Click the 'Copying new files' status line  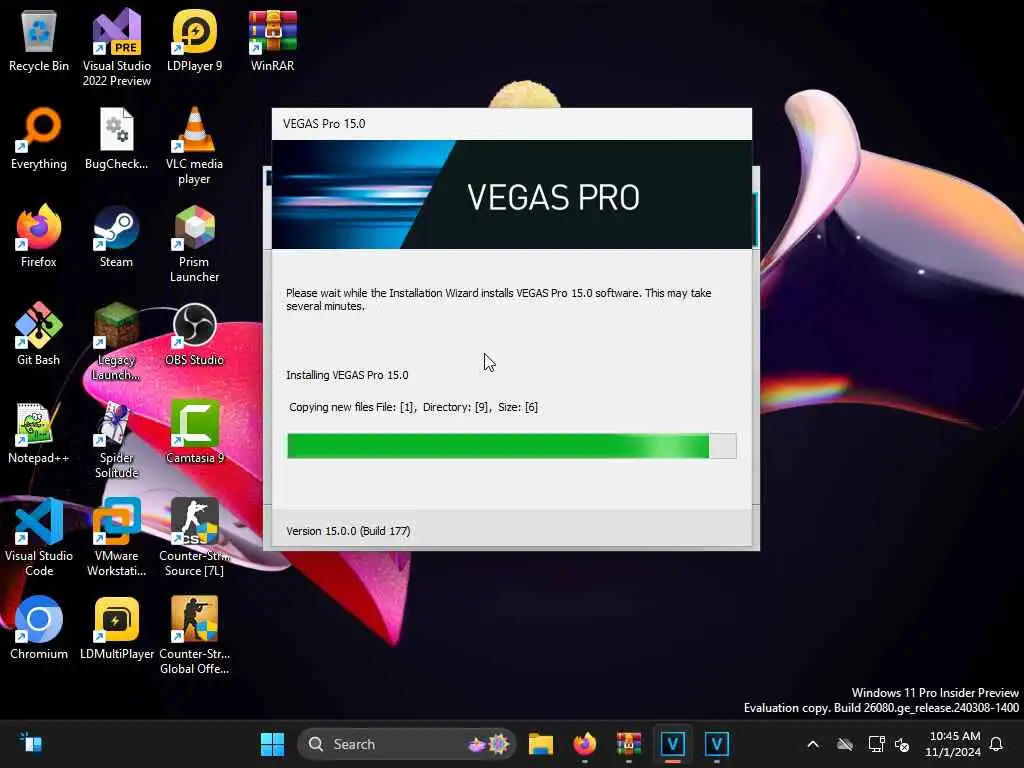[x=413, y=407]
